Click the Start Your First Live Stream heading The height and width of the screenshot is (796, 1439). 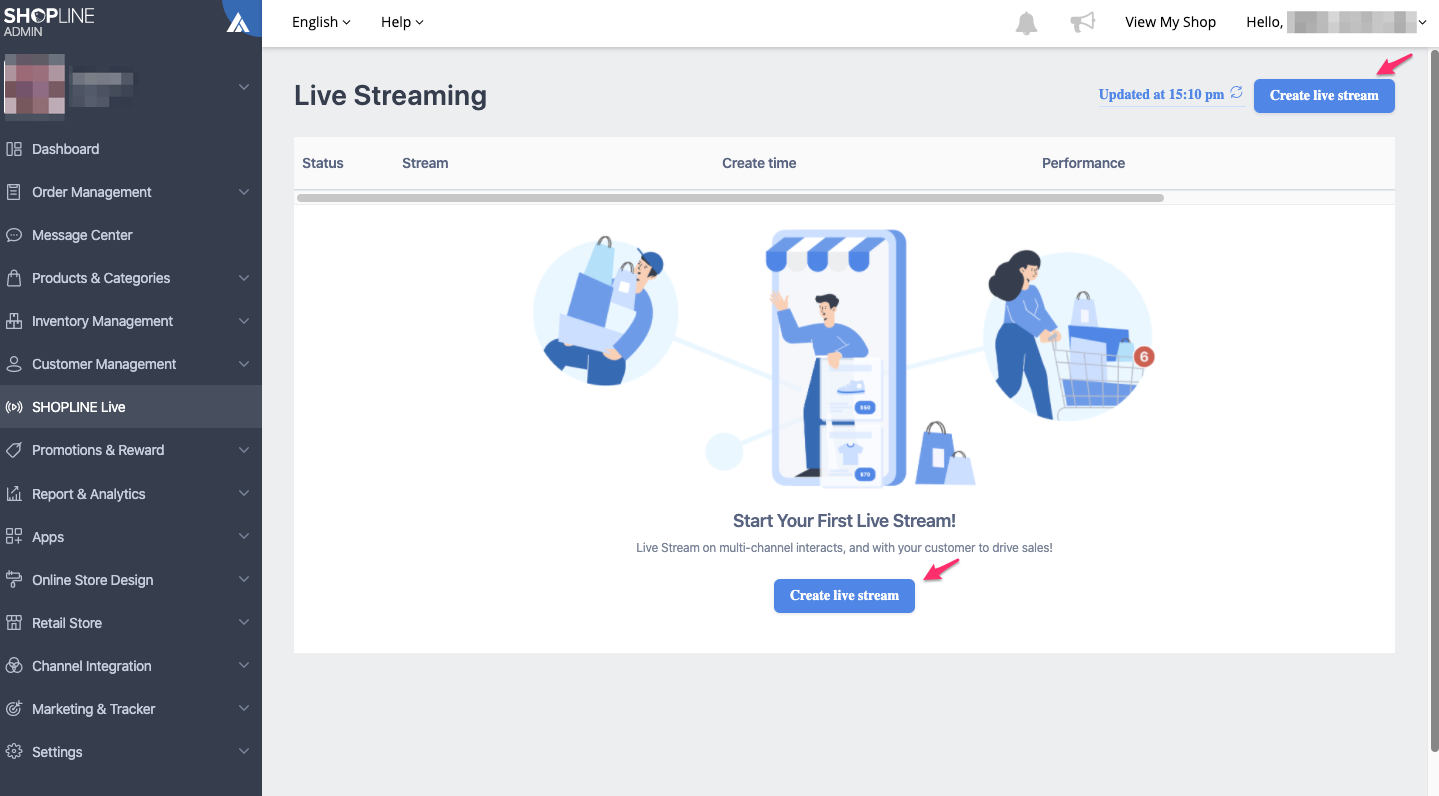[x=844, y=520]
